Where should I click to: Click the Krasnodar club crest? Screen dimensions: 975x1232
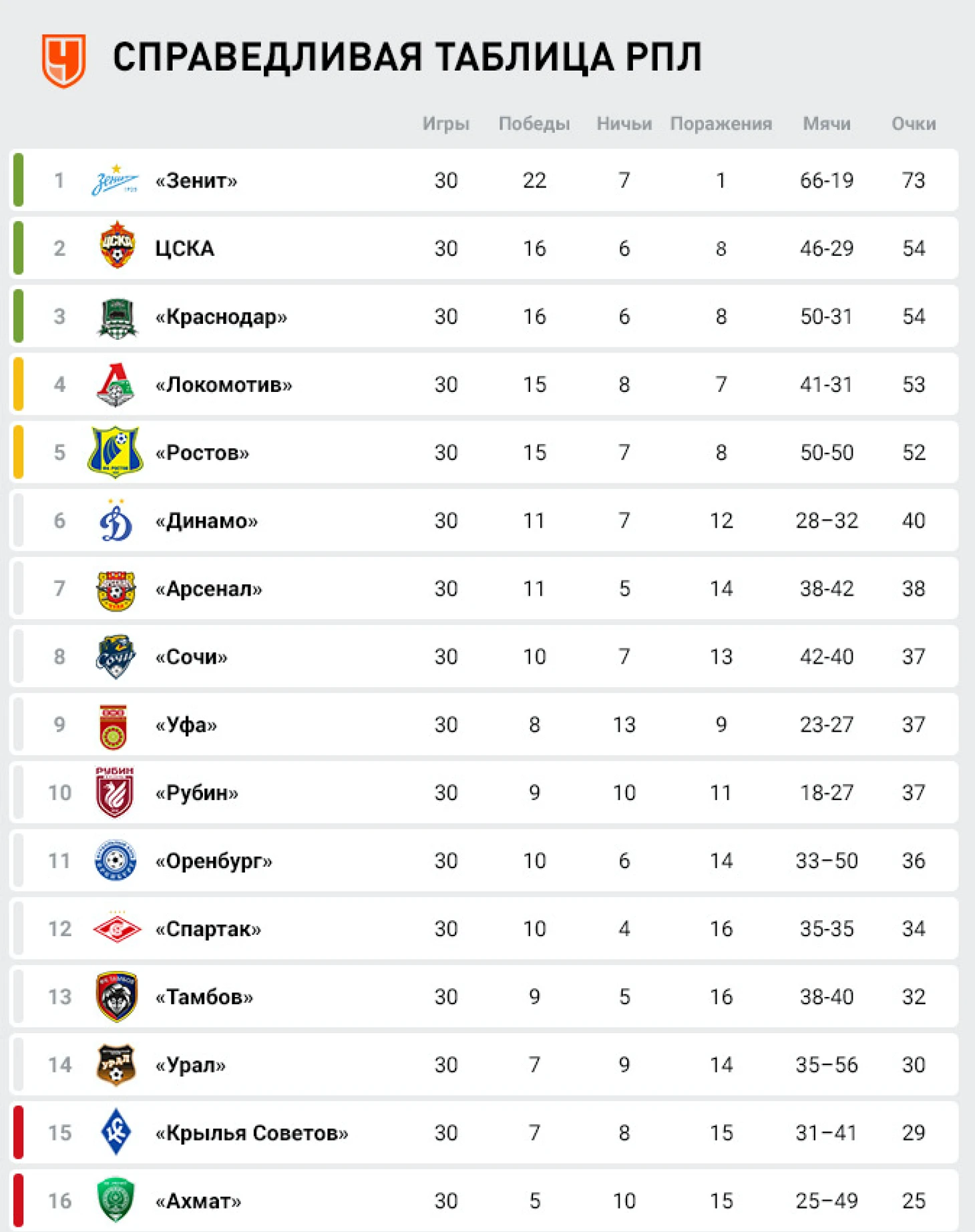(x=117, y=317)
